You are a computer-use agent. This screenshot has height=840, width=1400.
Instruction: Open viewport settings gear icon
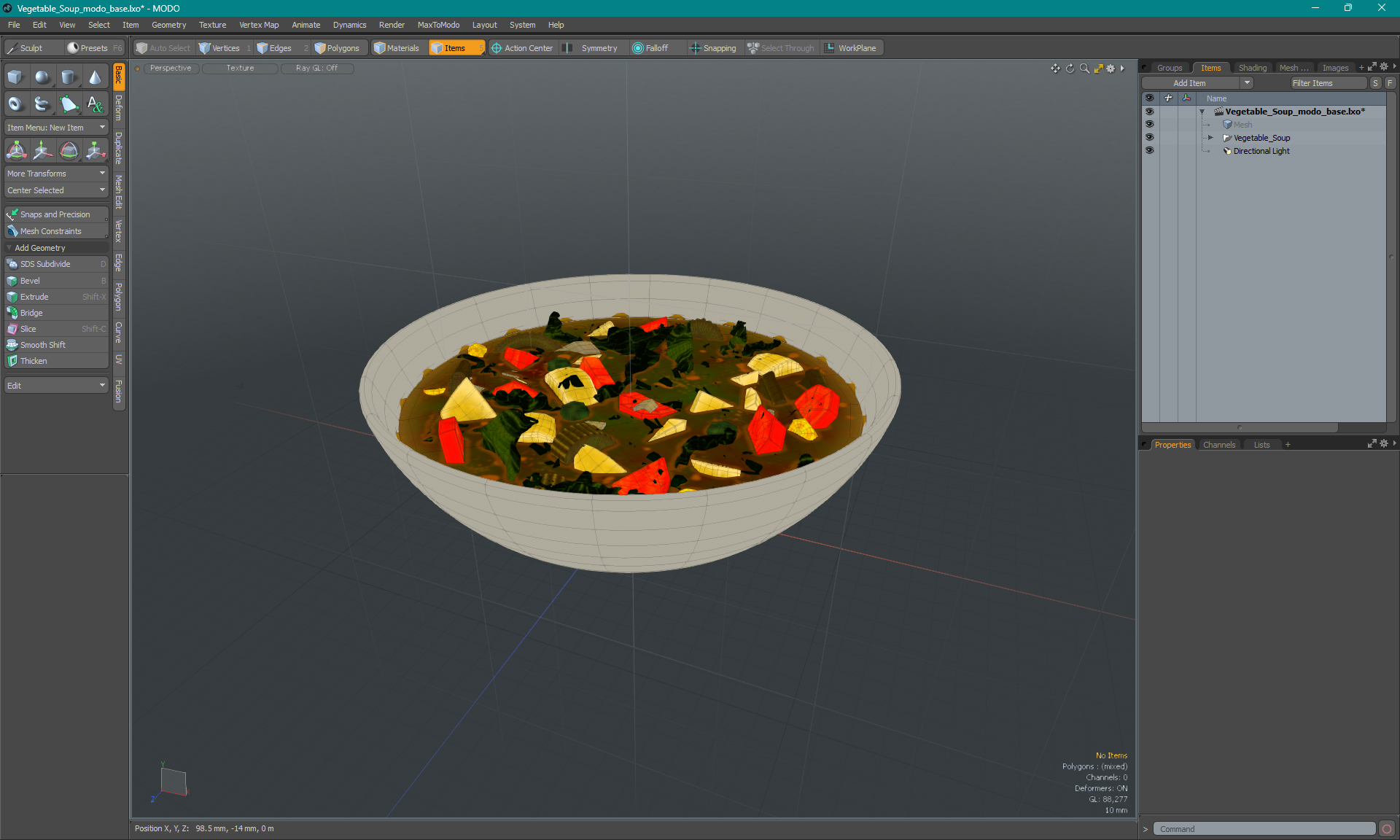point(1111,69)
